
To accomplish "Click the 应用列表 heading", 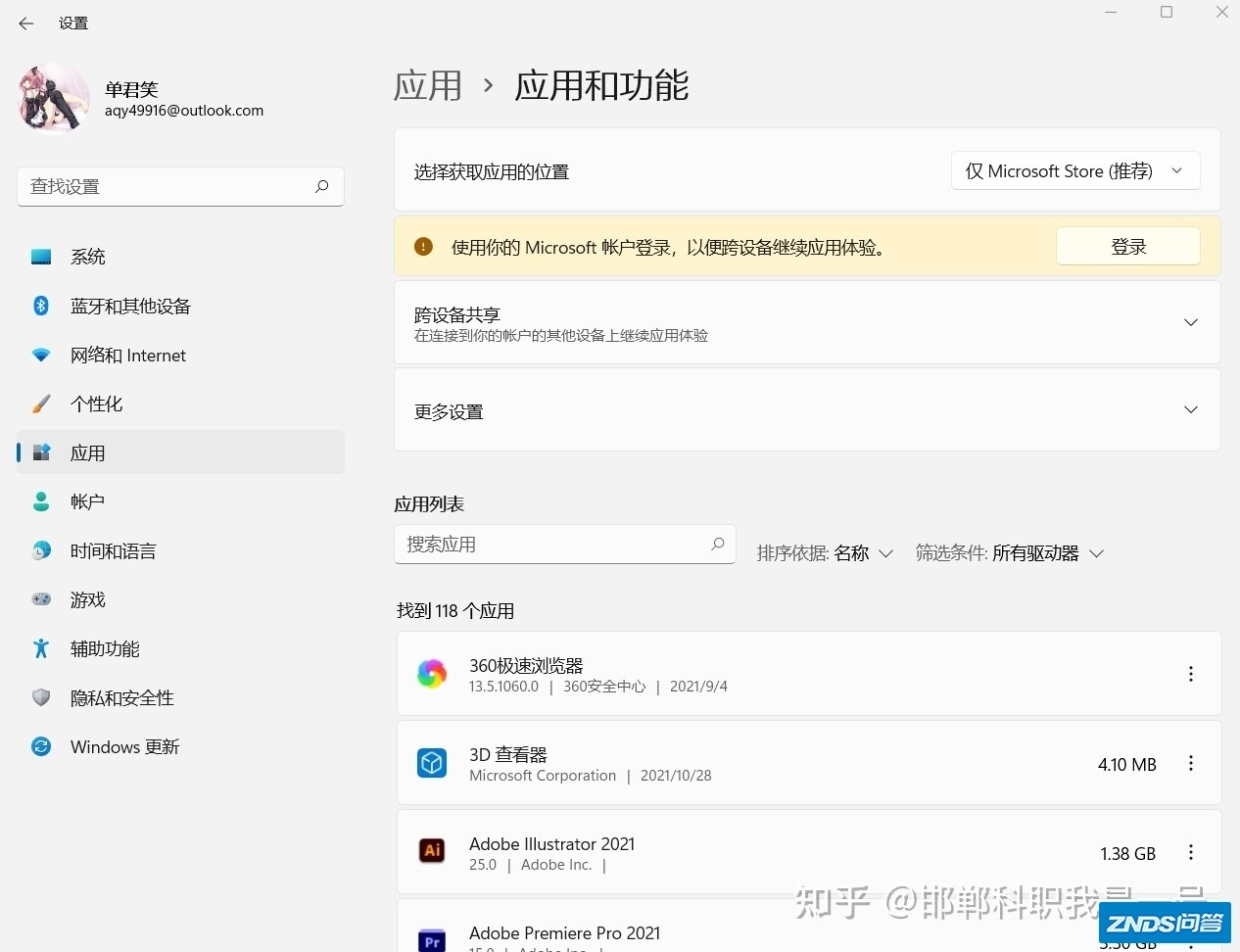I will pos(429,504).
